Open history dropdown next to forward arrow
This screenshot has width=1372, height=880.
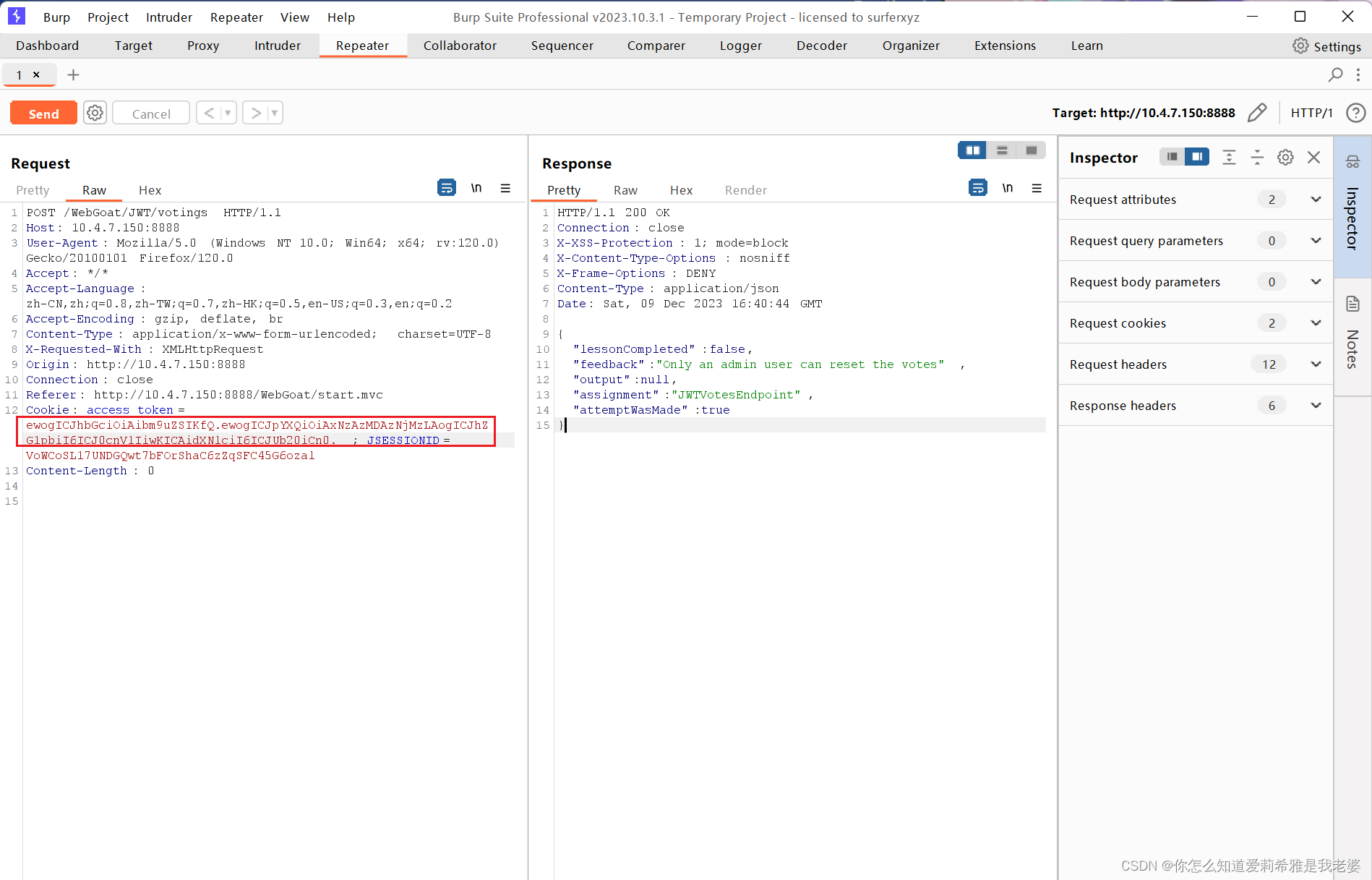click(x=274, y=113)
